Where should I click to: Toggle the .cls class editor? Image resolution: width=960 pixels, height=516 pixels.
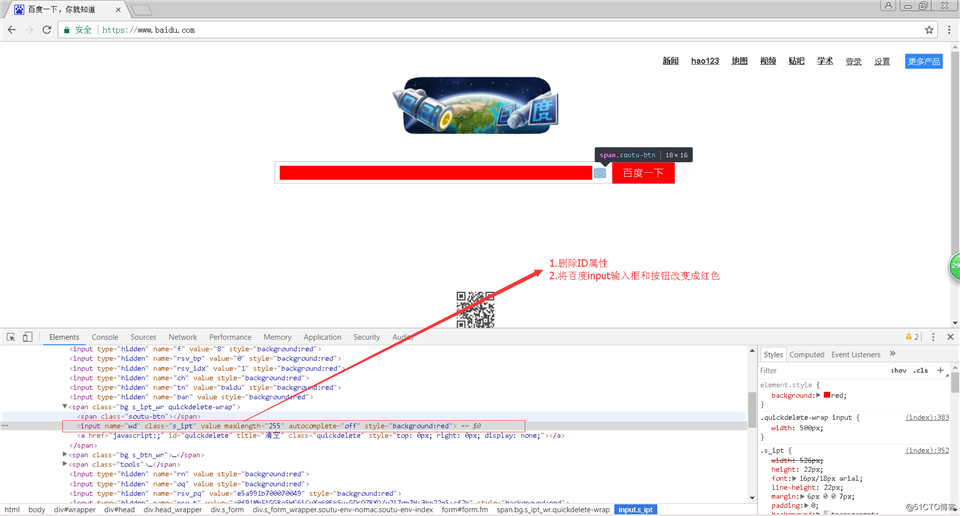coord(920,370)
